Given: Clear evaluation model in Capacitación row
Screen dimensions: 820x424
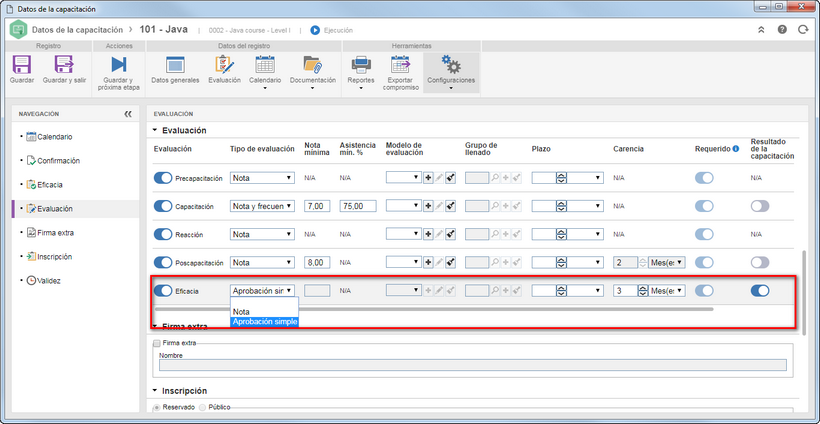Looking at the screenshot, I should (x=451, y=206).
